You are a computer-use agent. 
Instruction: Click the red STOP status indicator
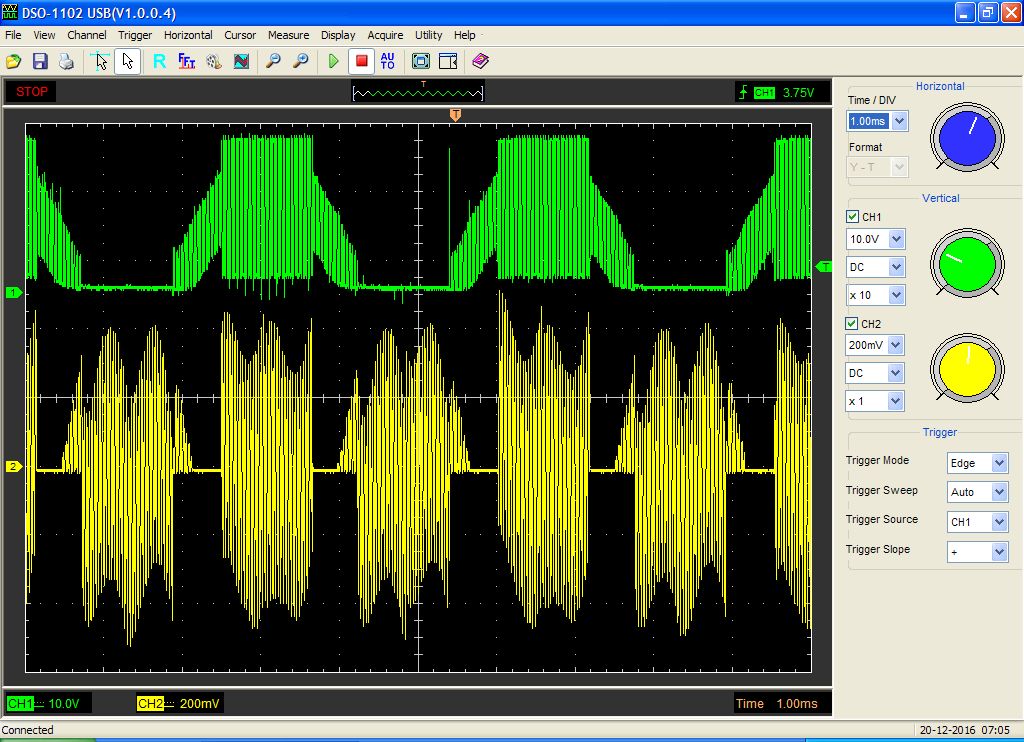pos(31,91)
